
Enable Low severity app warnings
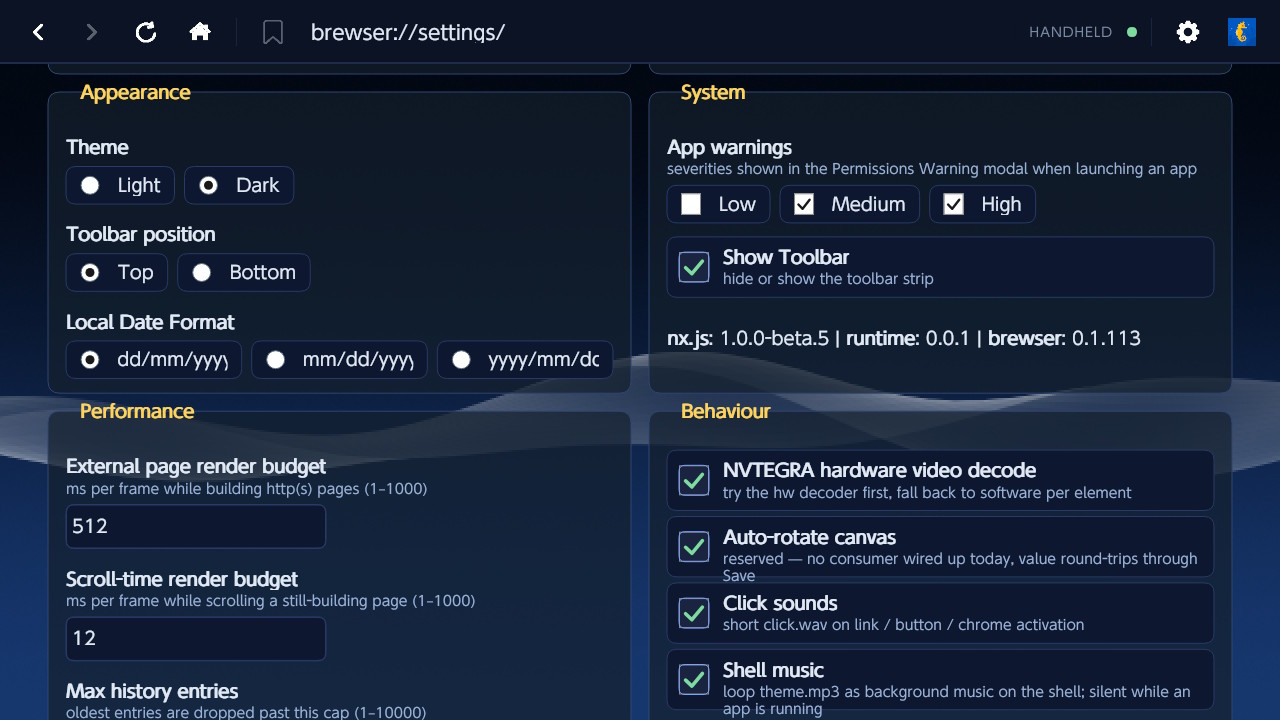point(718,204)
